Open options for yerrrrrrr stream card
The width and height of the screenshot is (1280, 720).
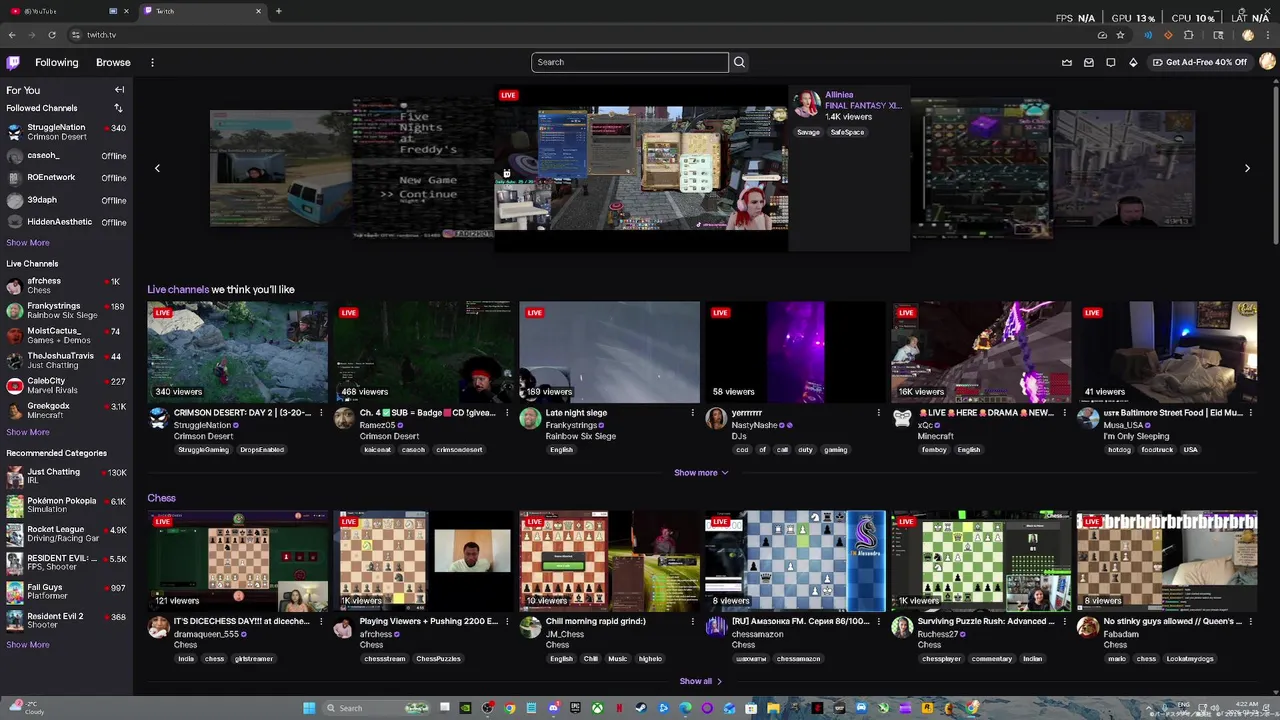pos(879,413)
